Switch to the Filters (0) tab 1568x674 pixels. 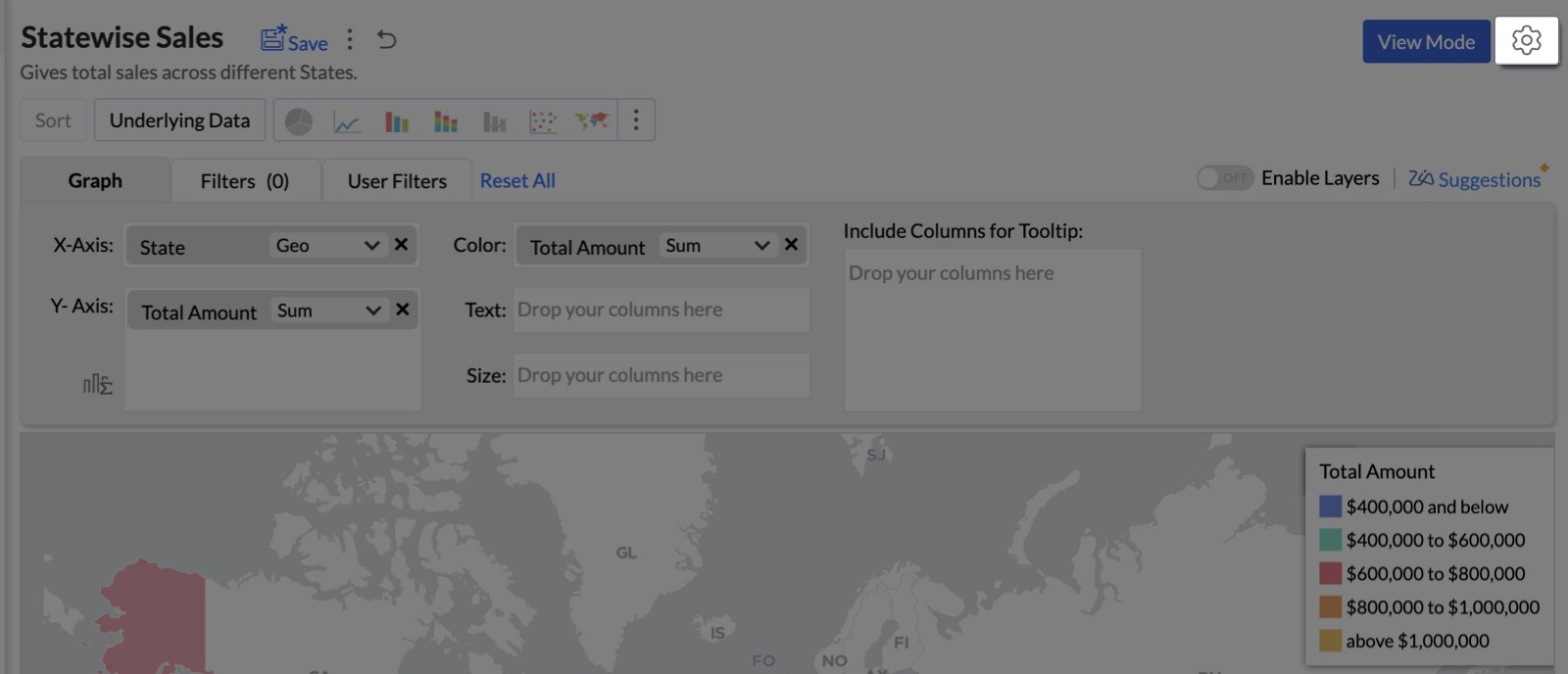coord(245,181)
